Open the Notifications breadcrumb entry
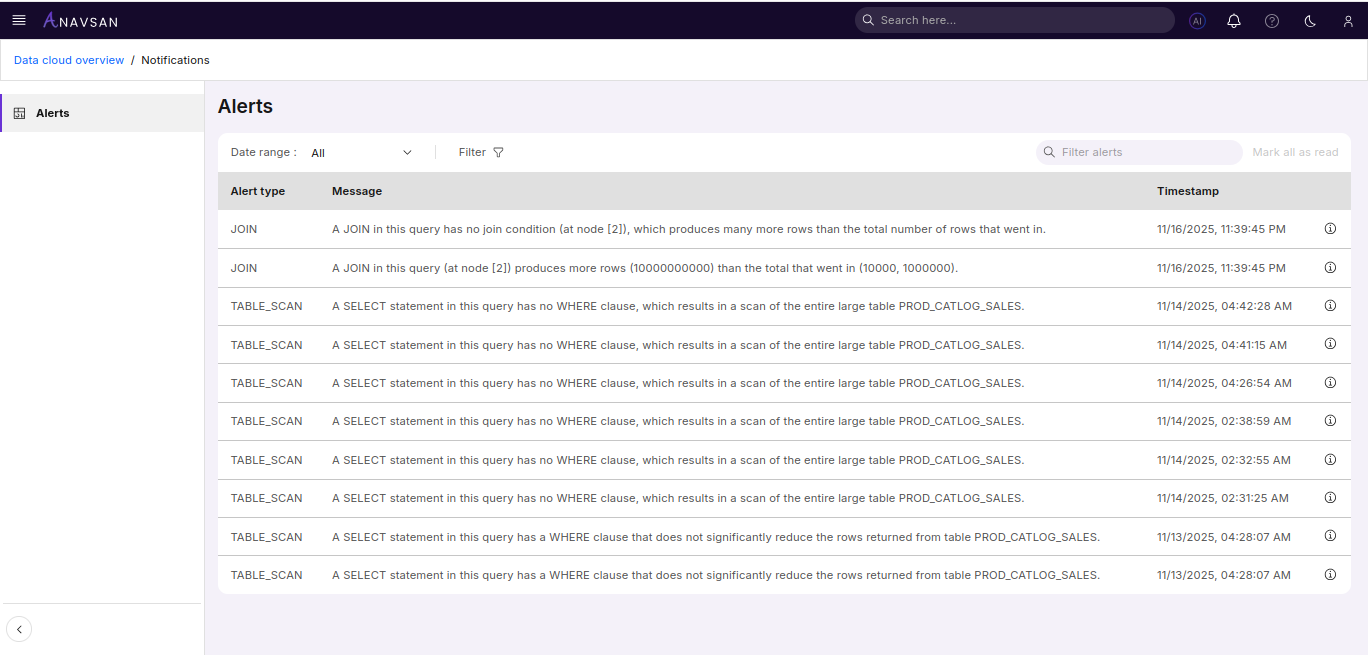Image resolution: width=1368 pixels, height=655 pixels. 175,60
